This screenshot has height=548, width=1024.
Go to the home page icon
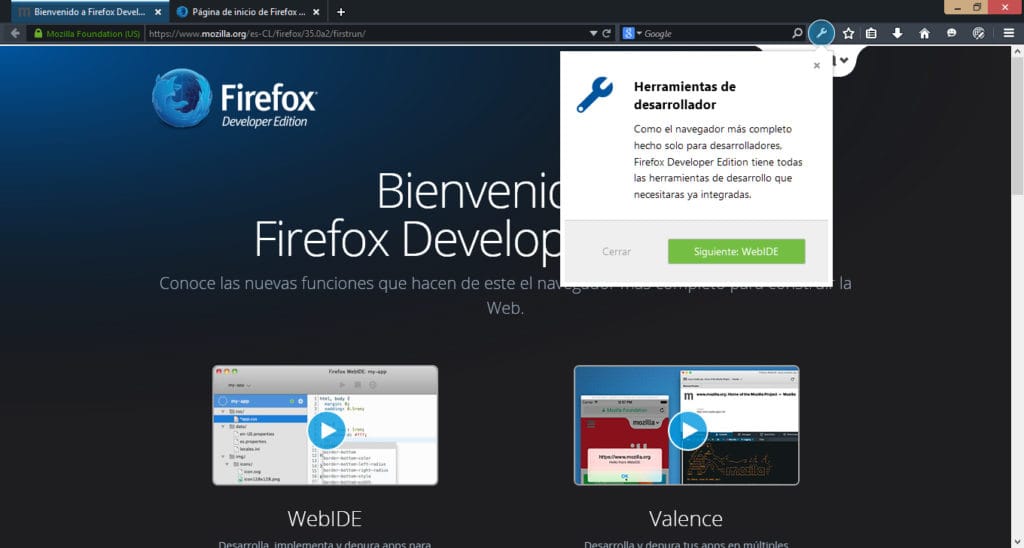tap(924, 33)
